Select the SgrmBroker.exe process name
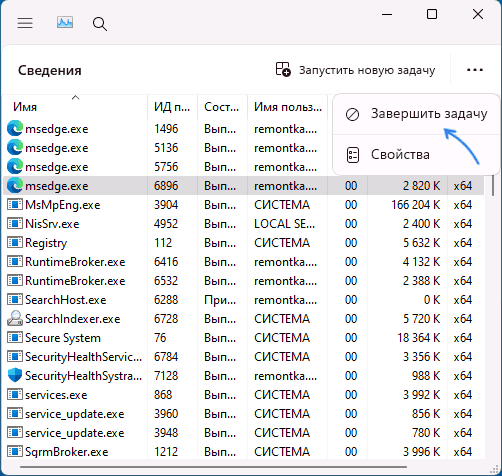The height and width of the screenshot is (476, 502). [67, 452]
